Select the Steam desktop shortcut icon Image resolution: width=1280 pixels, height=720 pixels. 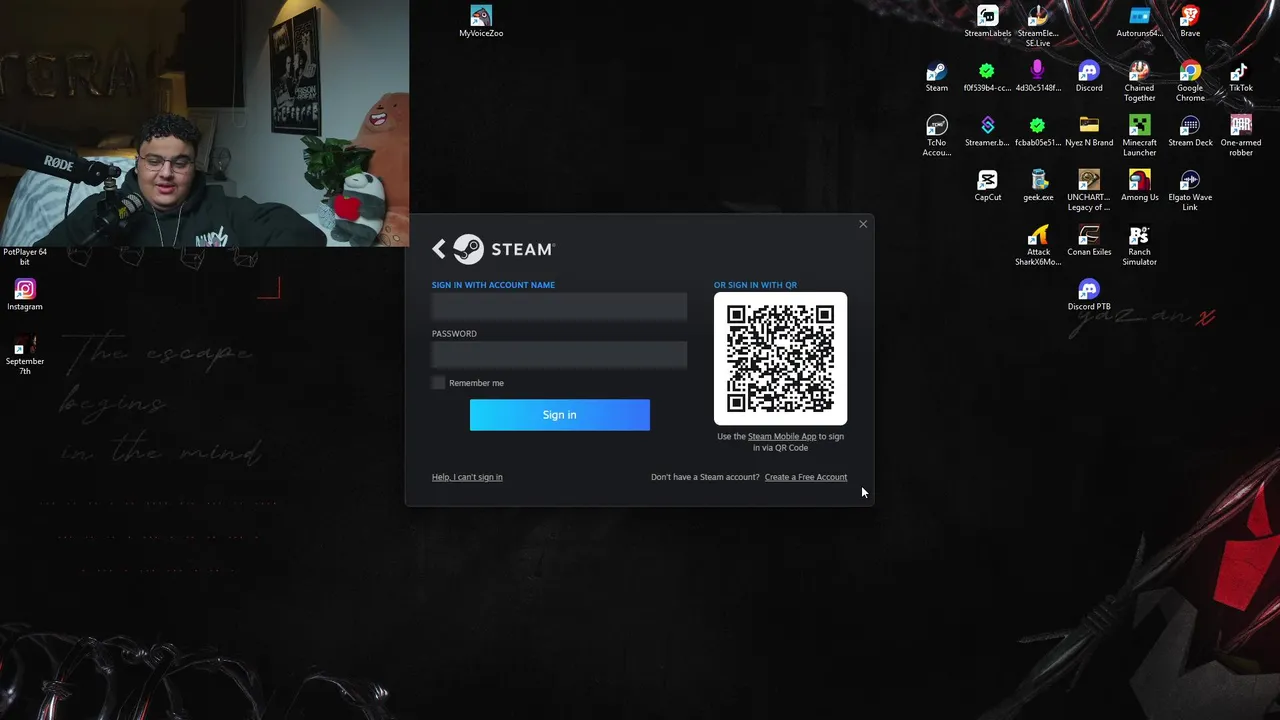pos(937,76)
